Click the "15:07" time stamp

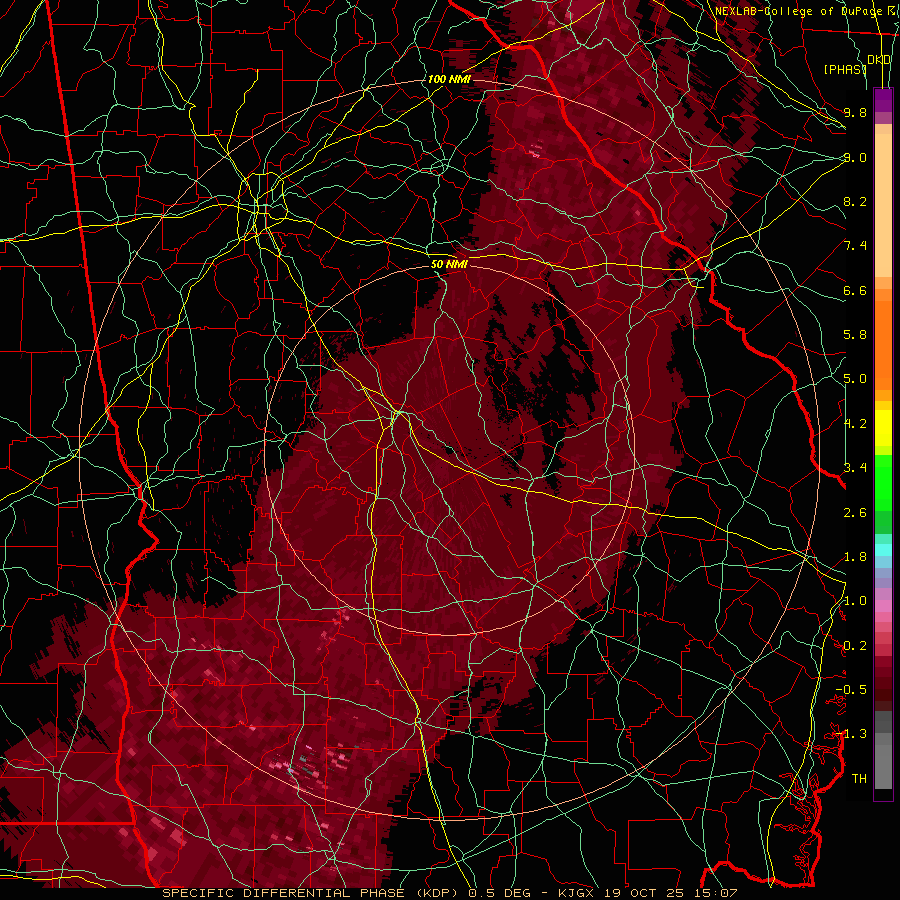pyautogui.click(x=715, y=893)
